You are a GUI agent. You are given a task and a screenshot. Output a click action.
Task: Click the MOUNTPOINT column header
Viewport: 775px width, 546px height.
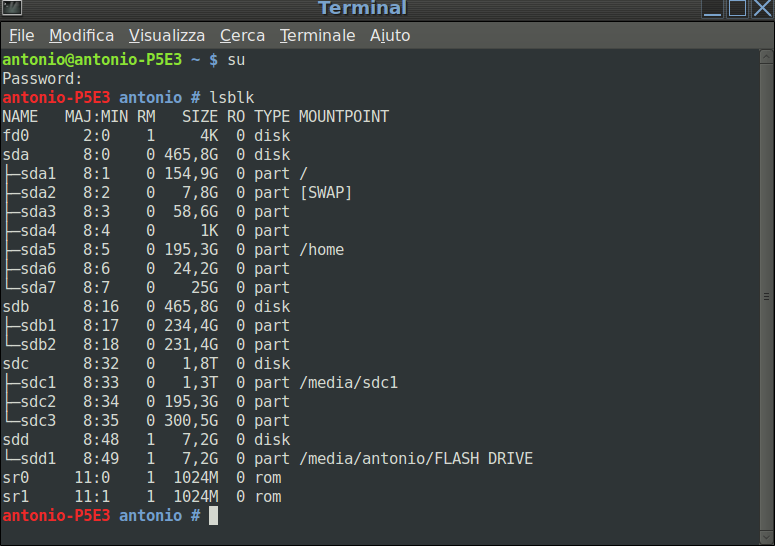[x=343, y=117]
